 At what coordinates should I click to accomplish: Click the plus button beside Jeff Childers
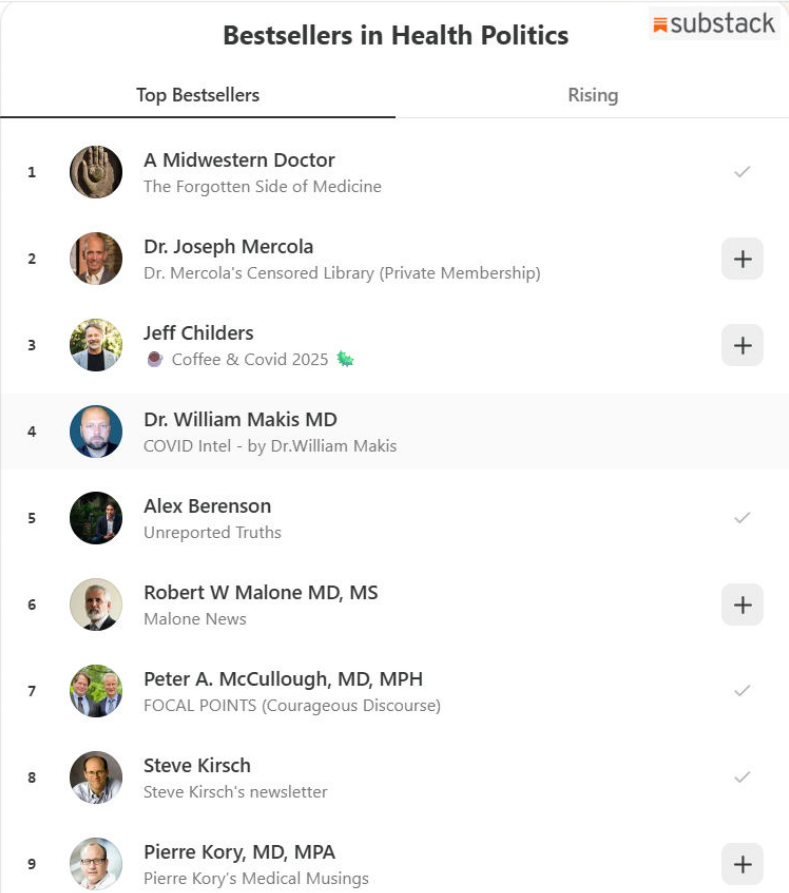click(x=742, y=345)
